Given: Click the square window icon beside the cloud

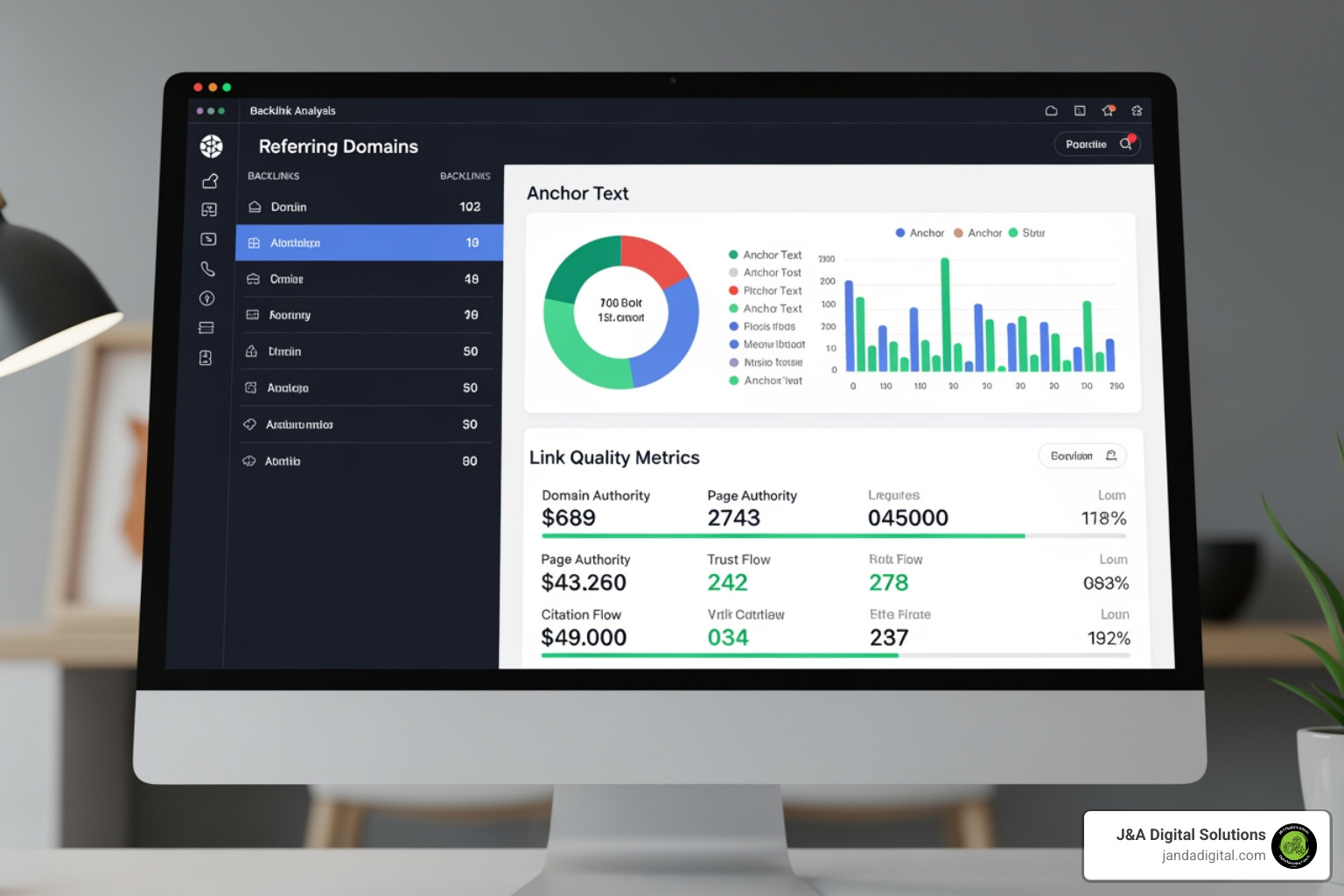Looking at the screenshot, I should [1080, 111].
